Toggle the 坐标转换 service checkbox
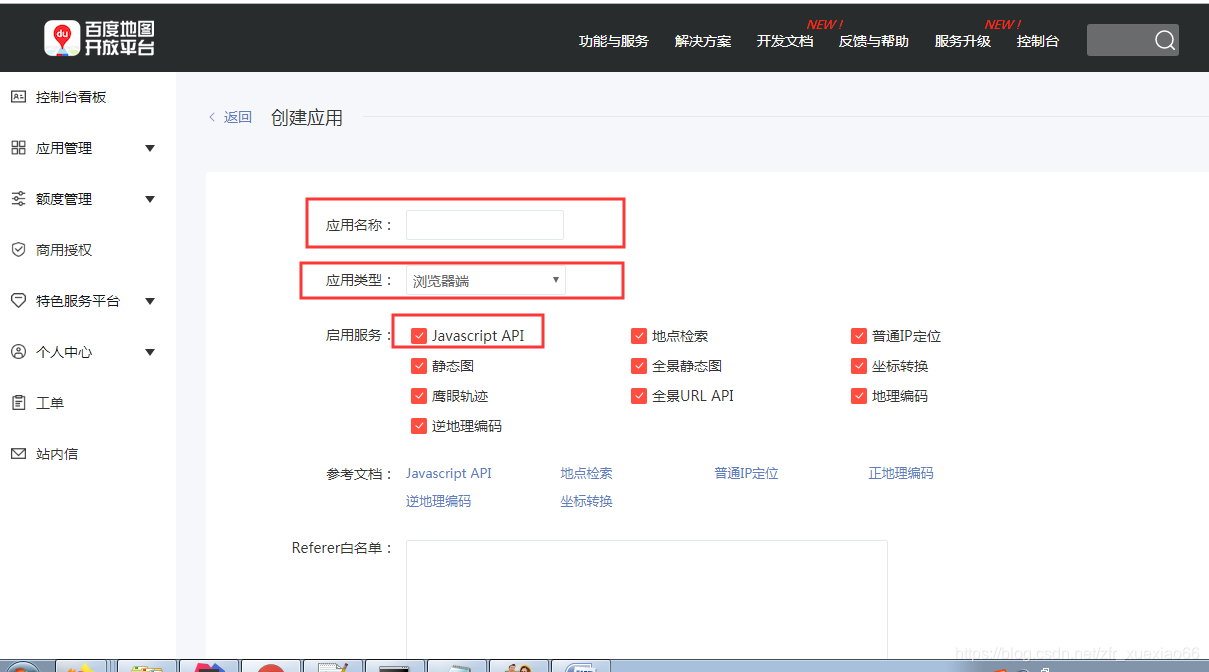The image size is (1209, 672). pyautogui.click(x=859, y=366)
